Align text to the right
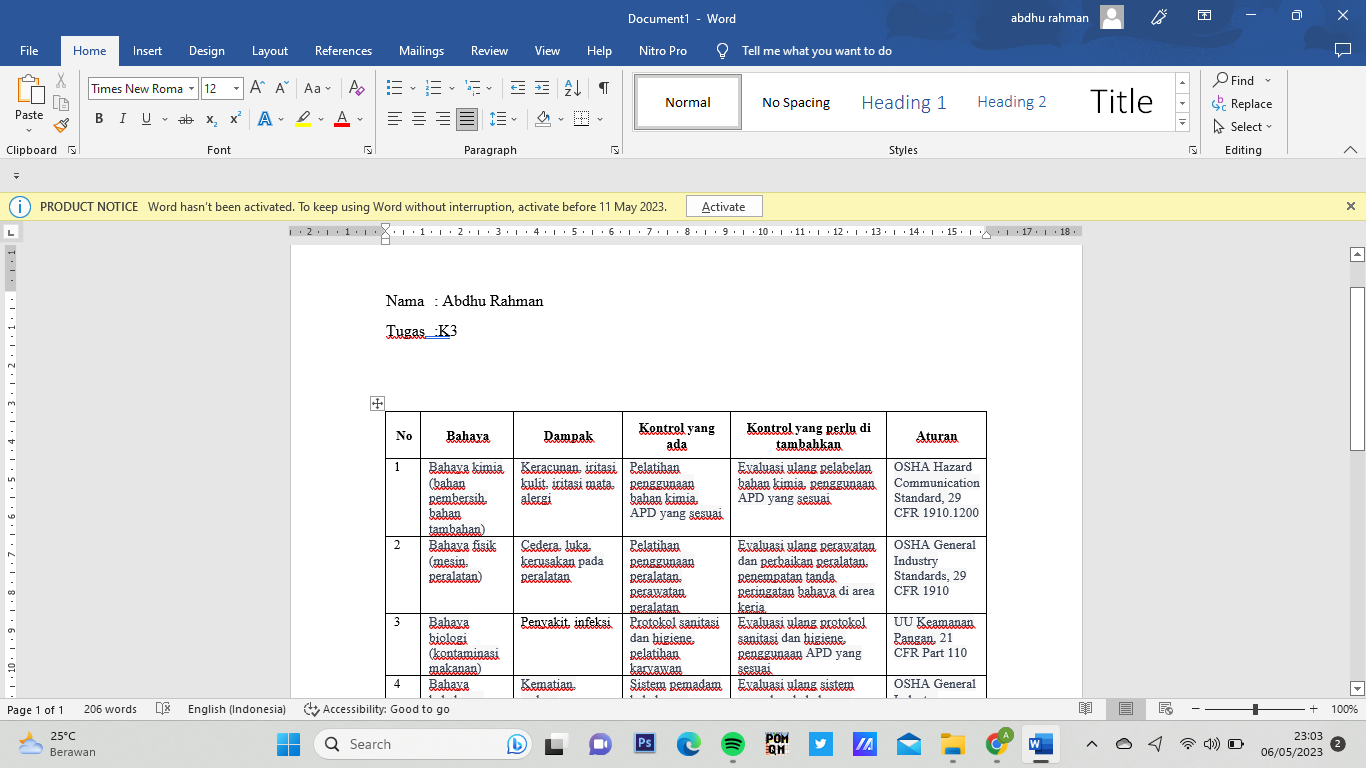The height and width of the screenshot is (768, 1366). (x=442, y=119)
